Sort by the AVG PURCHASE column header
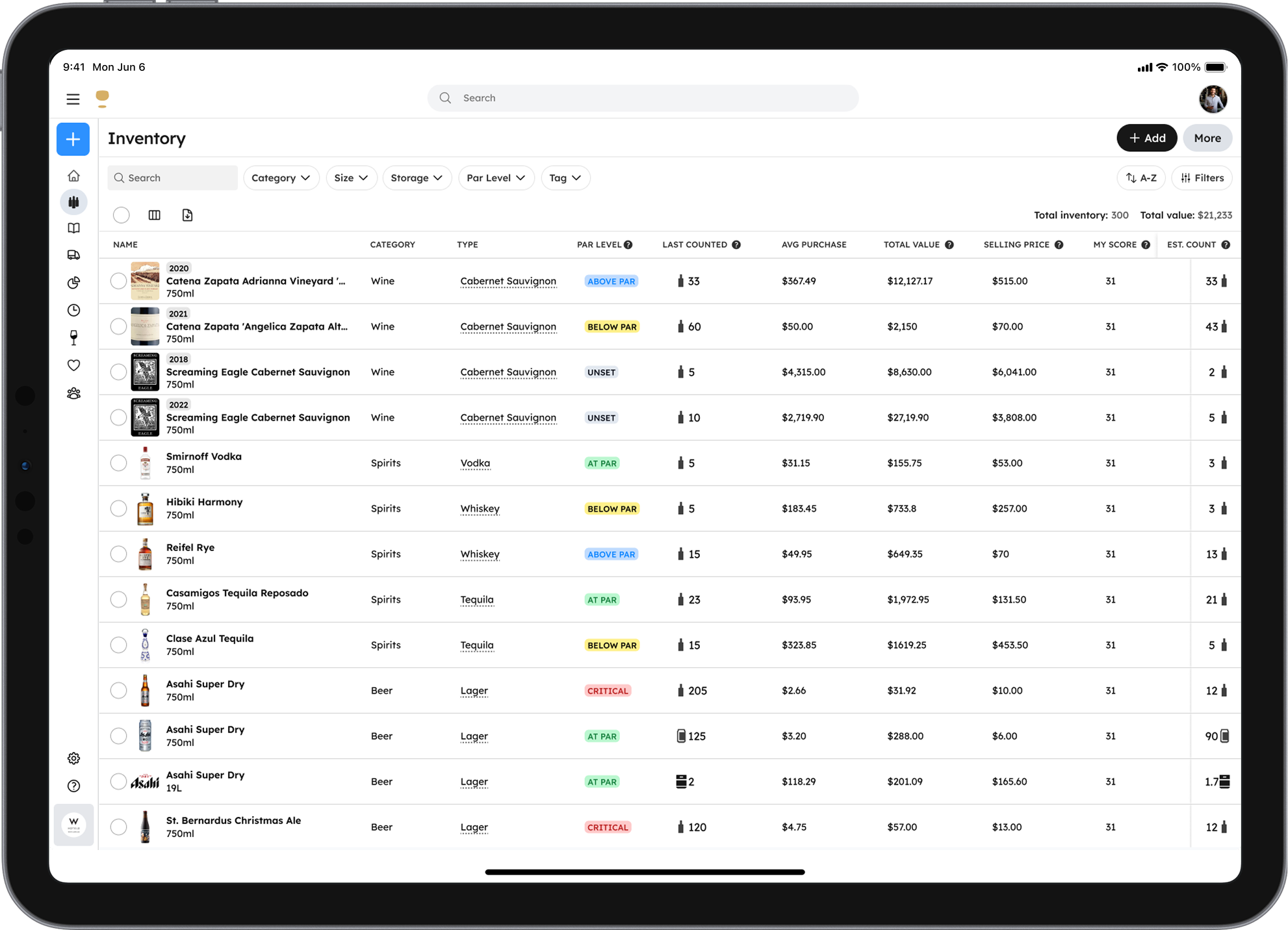This screenshot has width=1288, height=930. click(x=814, y=245)
